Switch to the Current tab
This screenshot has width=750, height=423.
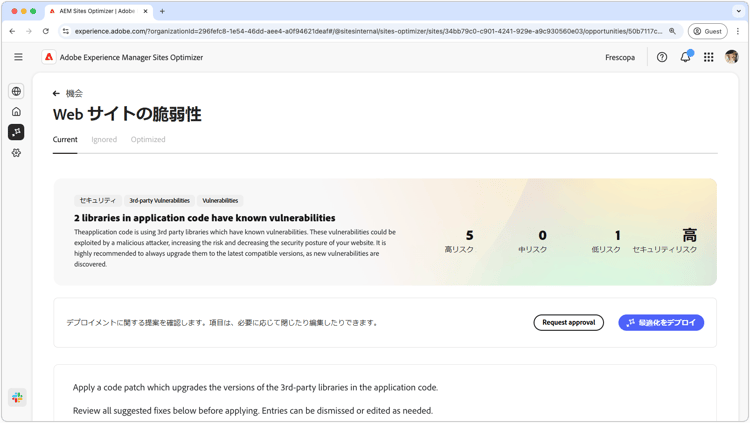pyautogui.click(x=65, y=139)
